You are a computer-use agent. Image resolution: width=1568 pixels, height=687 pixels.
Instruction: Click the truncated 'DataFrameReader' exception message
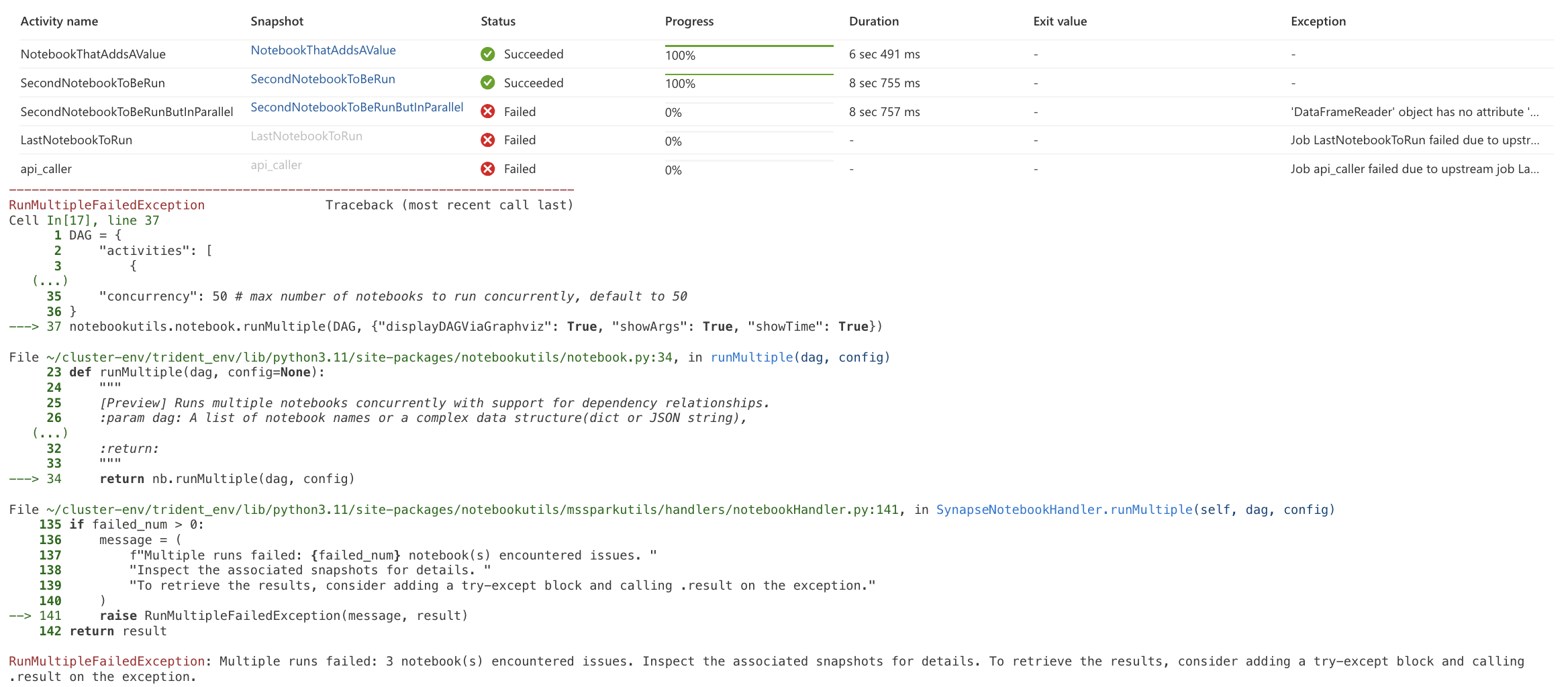(x=1414, y=112)
